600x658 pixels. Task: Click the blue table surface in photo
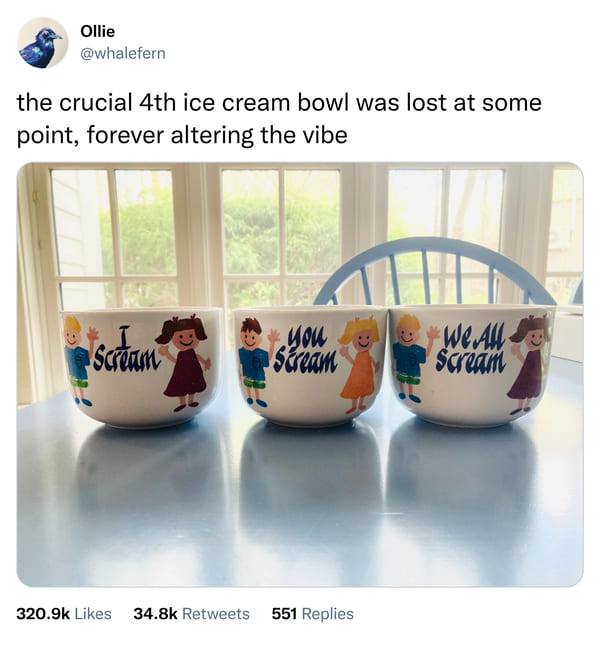[300, 504]
